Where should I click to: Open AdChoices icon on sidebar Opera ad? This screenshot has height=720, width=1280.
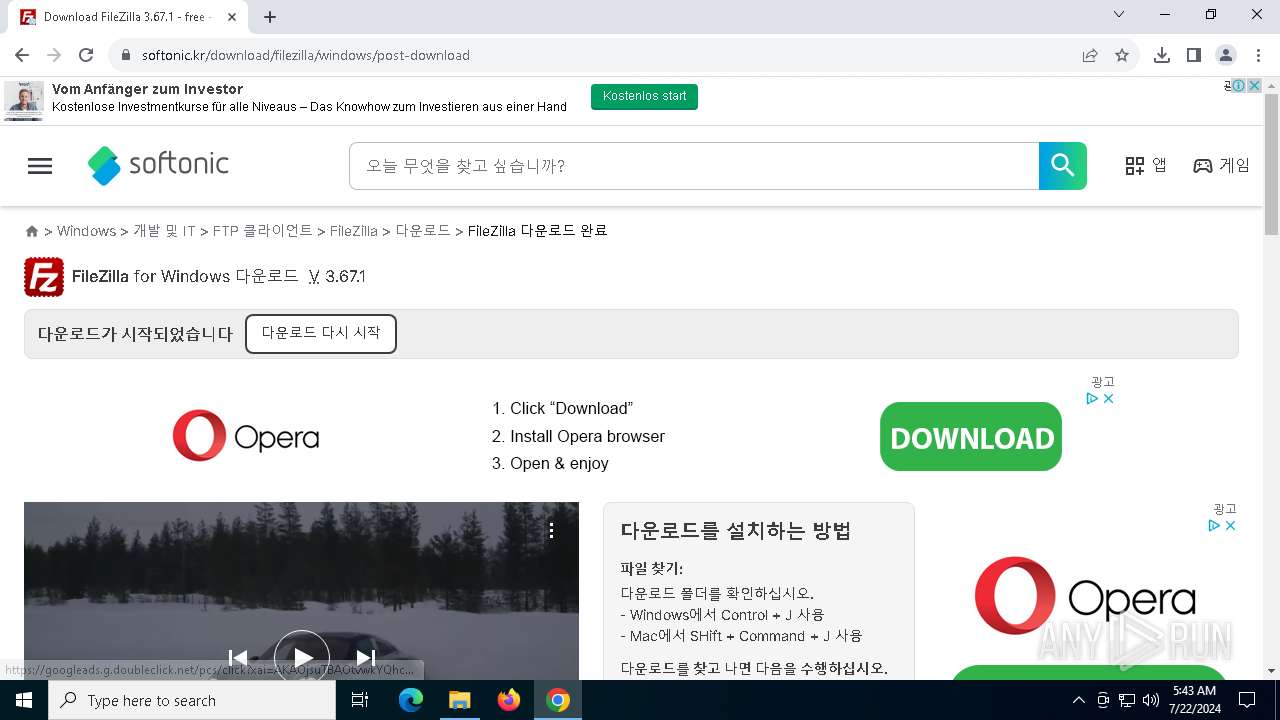[1215, 526]
